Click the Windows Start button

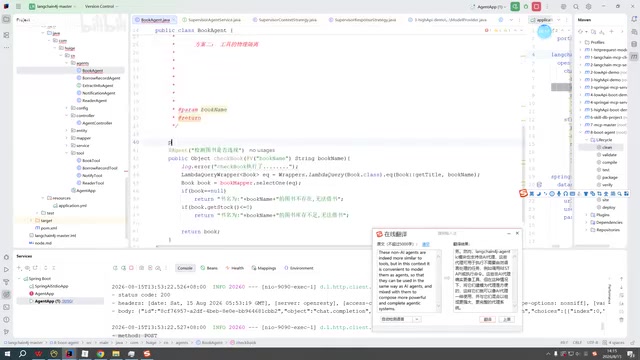(7, 353)
